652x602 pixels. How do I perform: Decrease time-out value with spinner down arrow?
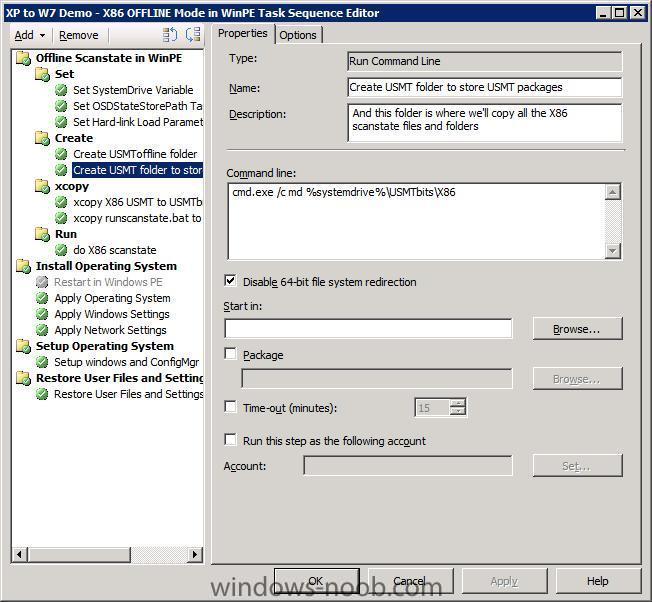(457, 411)
